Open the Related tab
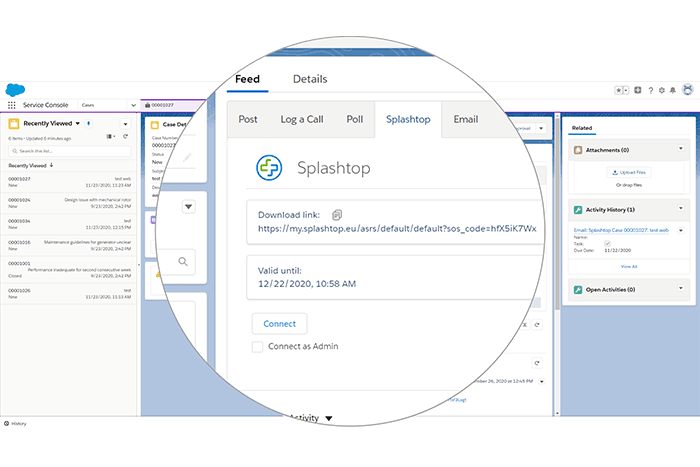 point(582,128)
